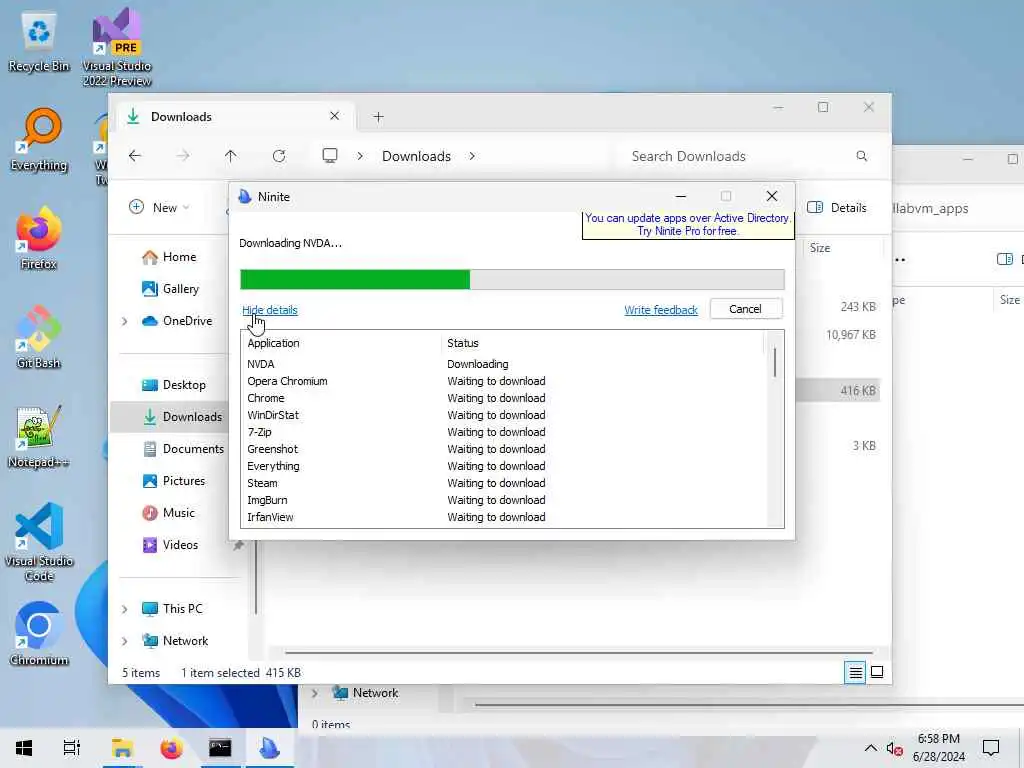Open File Explorer from the taskbar
Screen dimensions: 1024x768
[x=122, y=748]
